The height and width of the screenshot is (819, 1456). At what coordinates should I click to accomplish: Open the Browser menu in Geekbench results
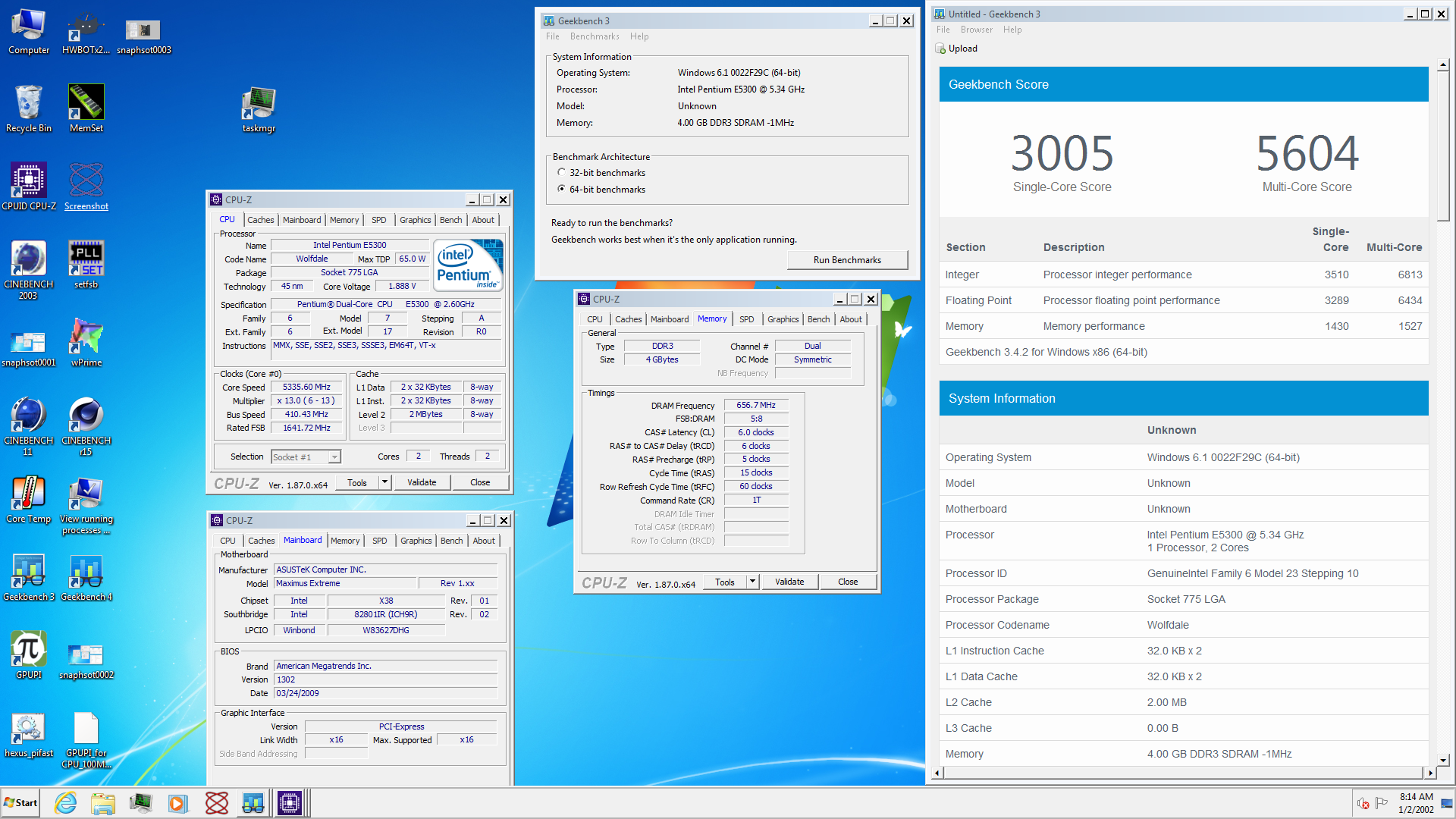pyautogui.click(x=976, y=30)
